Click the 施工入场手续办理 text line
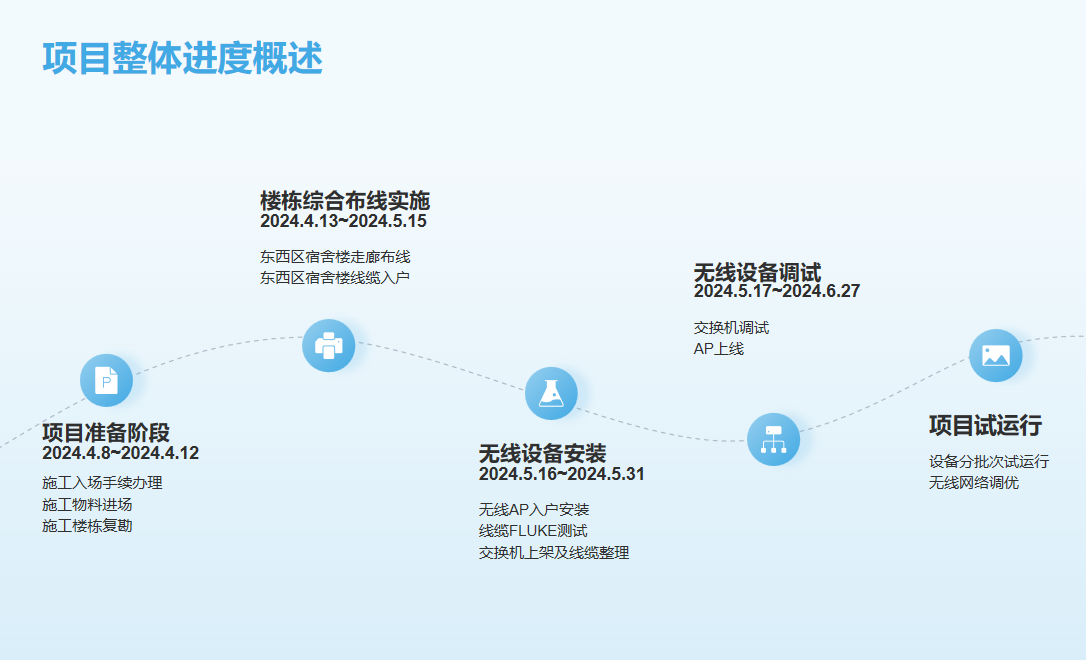 point(102,483)
